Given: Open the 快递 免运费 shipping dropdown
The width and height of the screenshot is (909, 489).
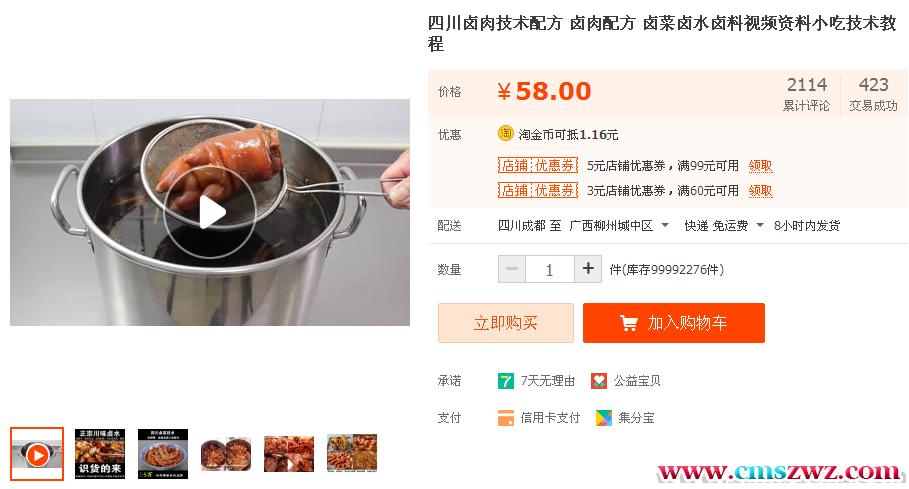Looking at the screenshot, I should 760,225.
